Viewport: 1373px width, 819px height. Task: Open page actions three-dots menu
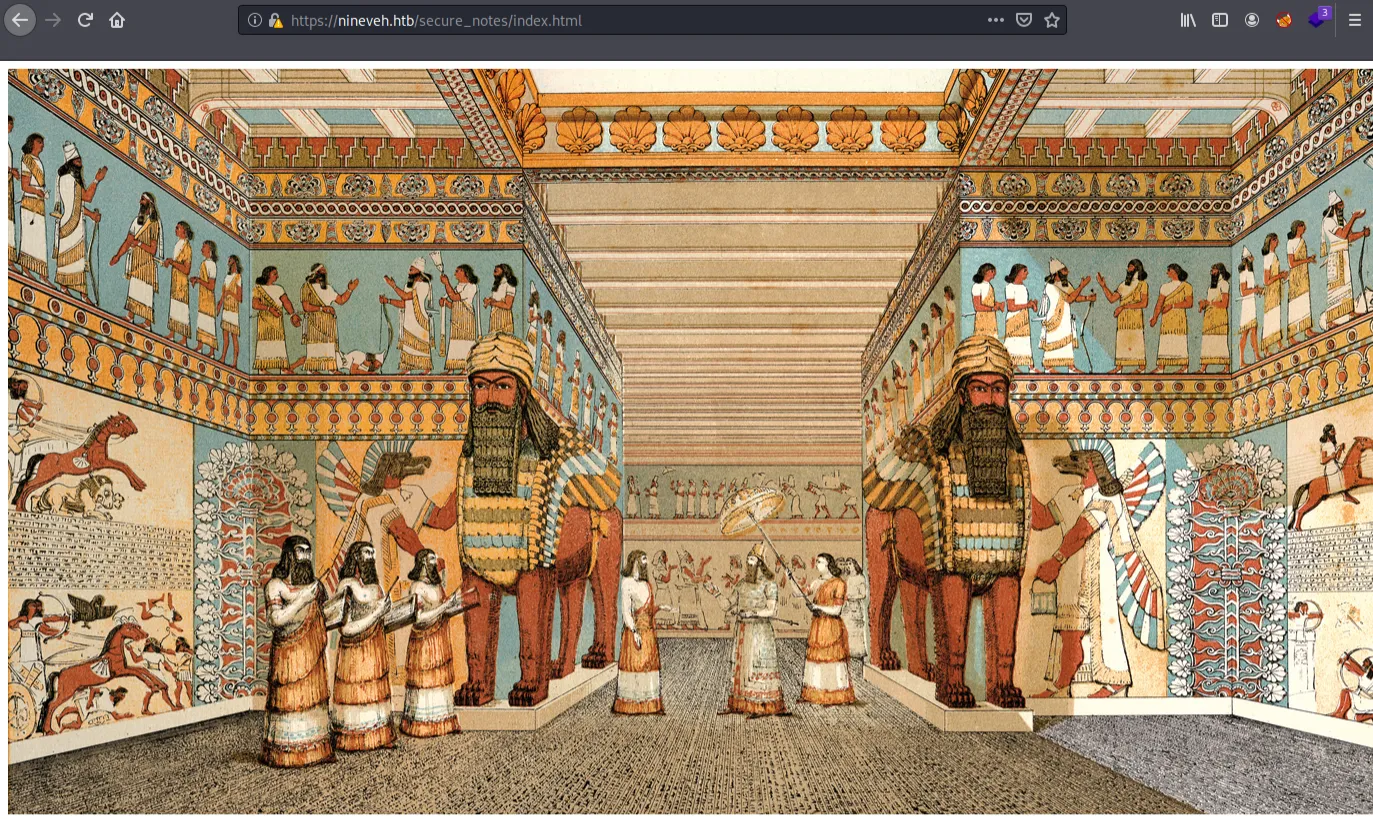[996, 20]
